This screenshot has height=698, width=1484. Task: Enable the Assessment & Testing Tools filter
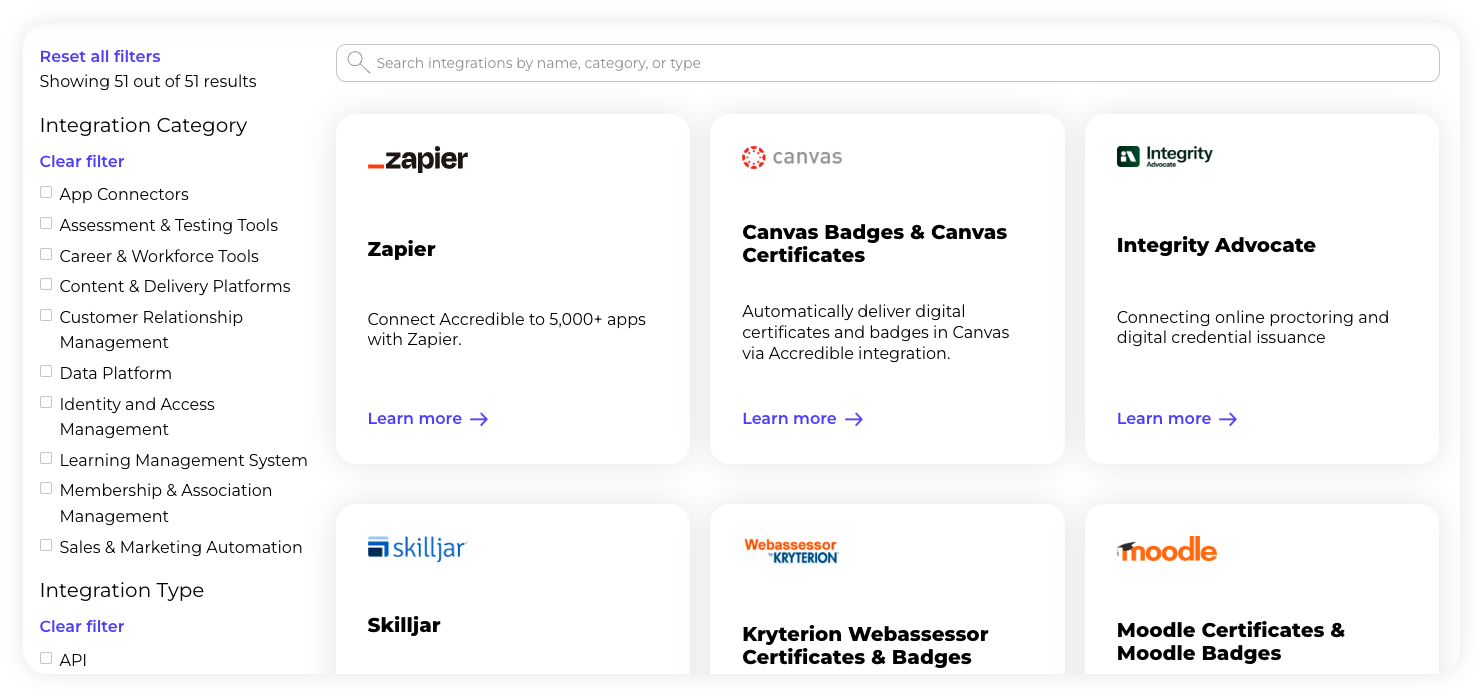click(x=46, y=223)
